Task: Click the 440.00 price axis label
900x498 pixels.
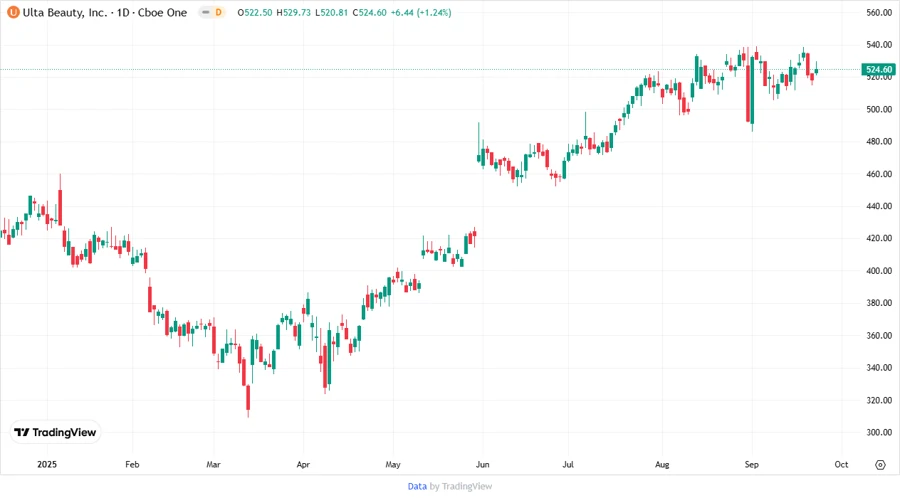Action: point(879,206)
